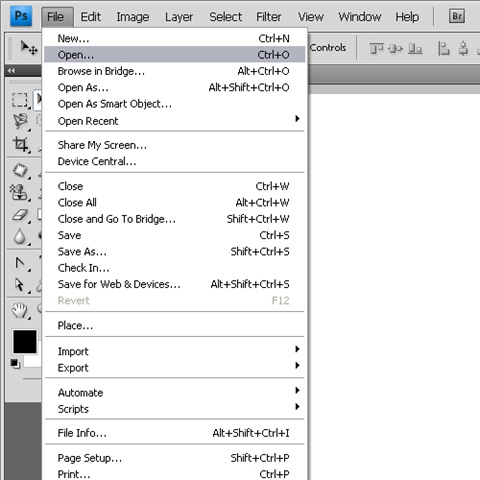The height and width of the screenshot is (480, 480).
Task: Open the background color white swatch
Action: [33, 362]
